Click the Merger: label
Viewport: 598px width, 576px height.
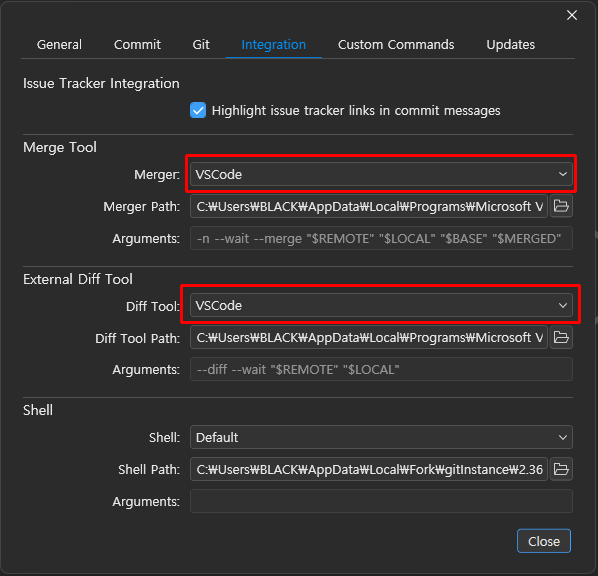(x=157, y=175)
